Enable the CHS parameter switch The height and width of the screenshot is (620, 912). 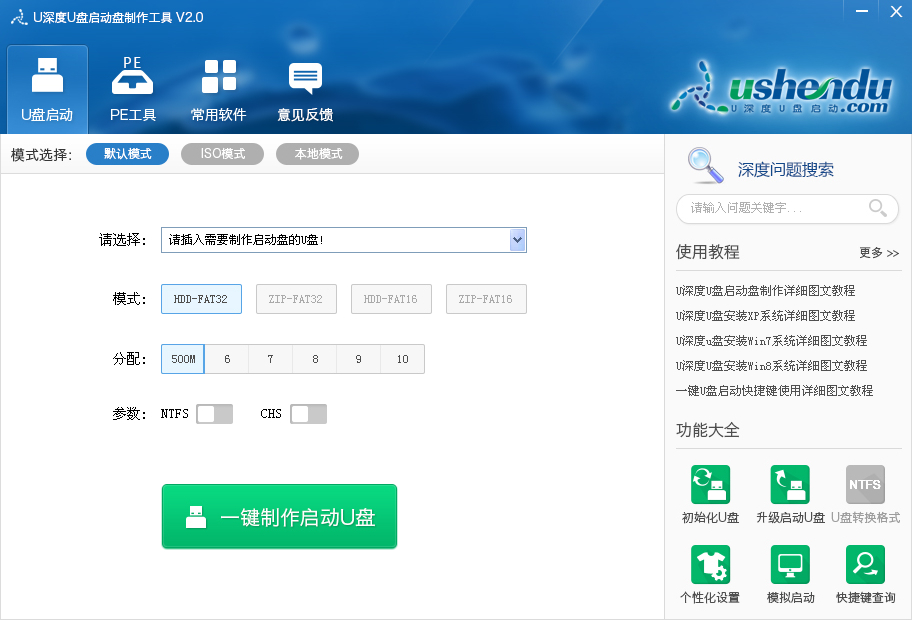click(308, 413)
